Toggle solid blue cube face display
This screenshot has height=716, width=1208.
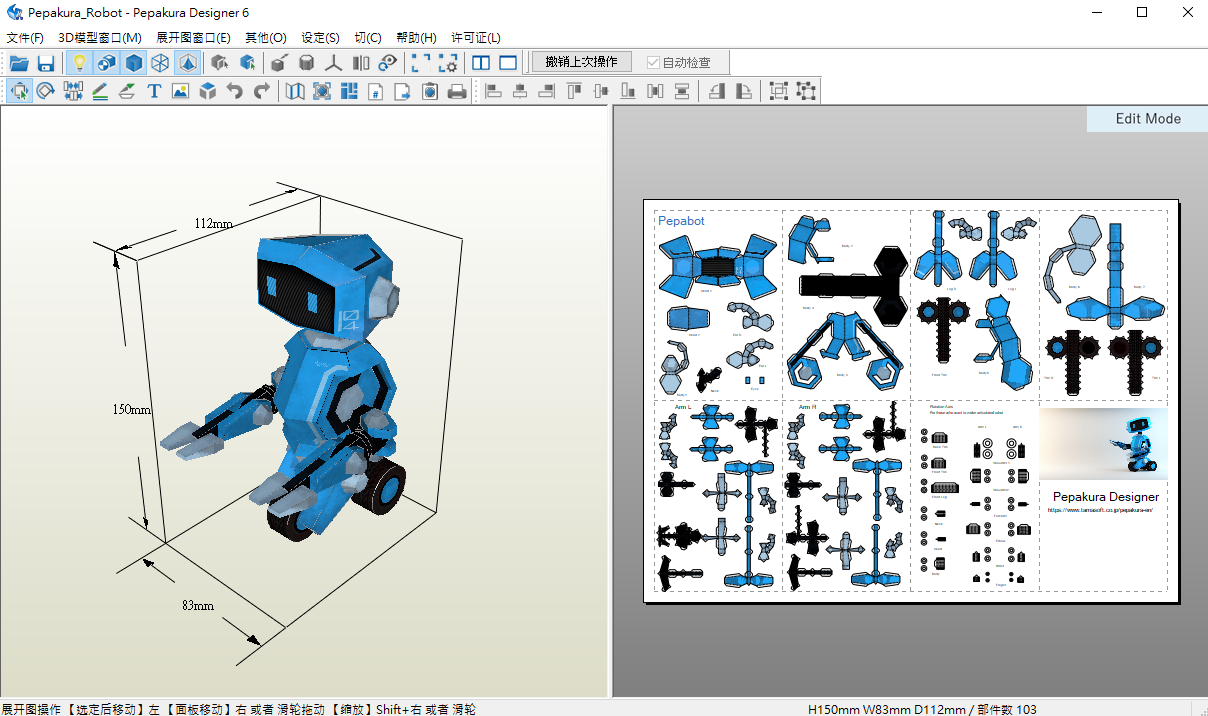point(134,63)
